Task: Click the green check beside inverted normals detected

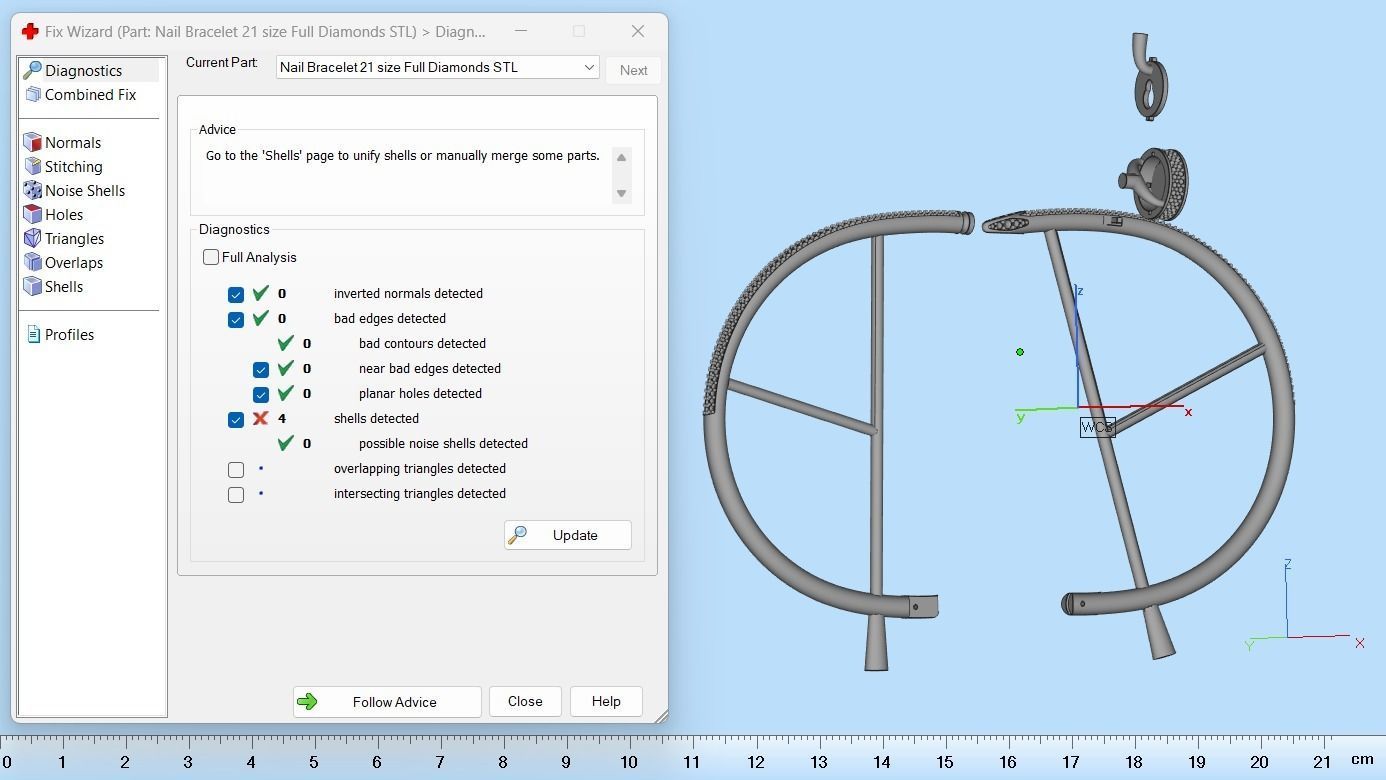Action: coord(260,293)
